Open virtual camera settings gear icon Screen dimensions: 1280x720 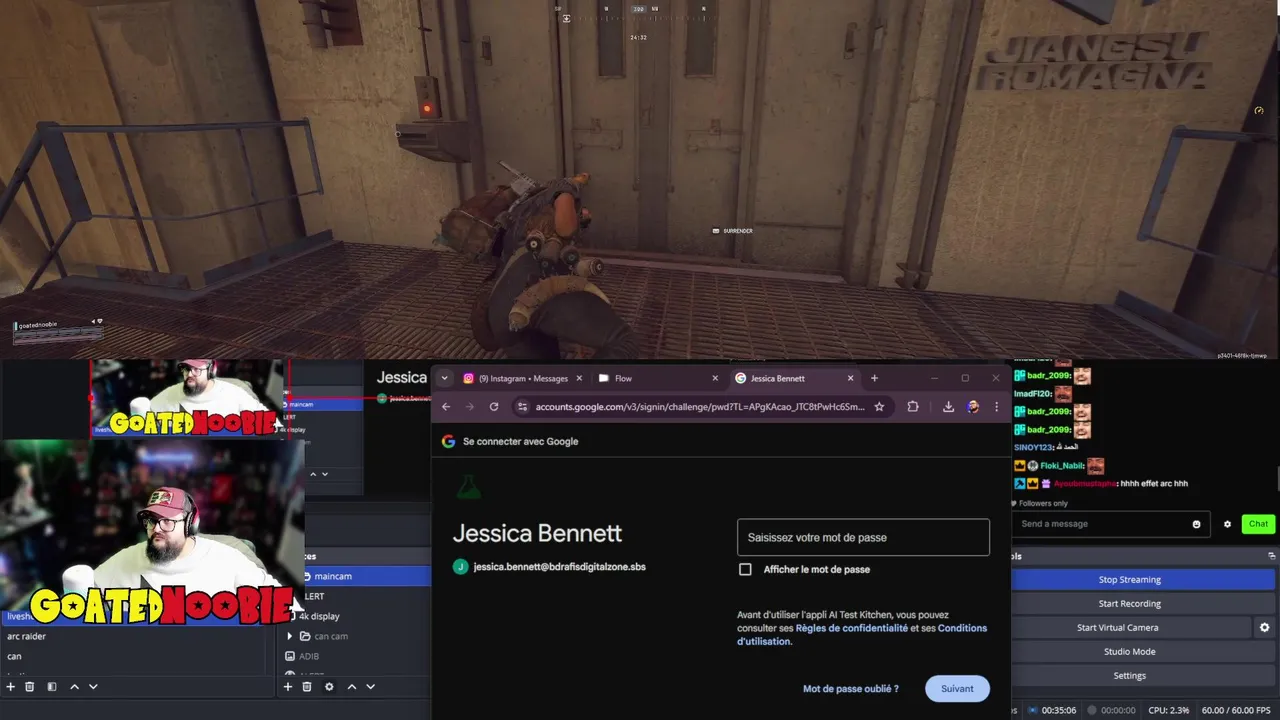(1264, 628)
